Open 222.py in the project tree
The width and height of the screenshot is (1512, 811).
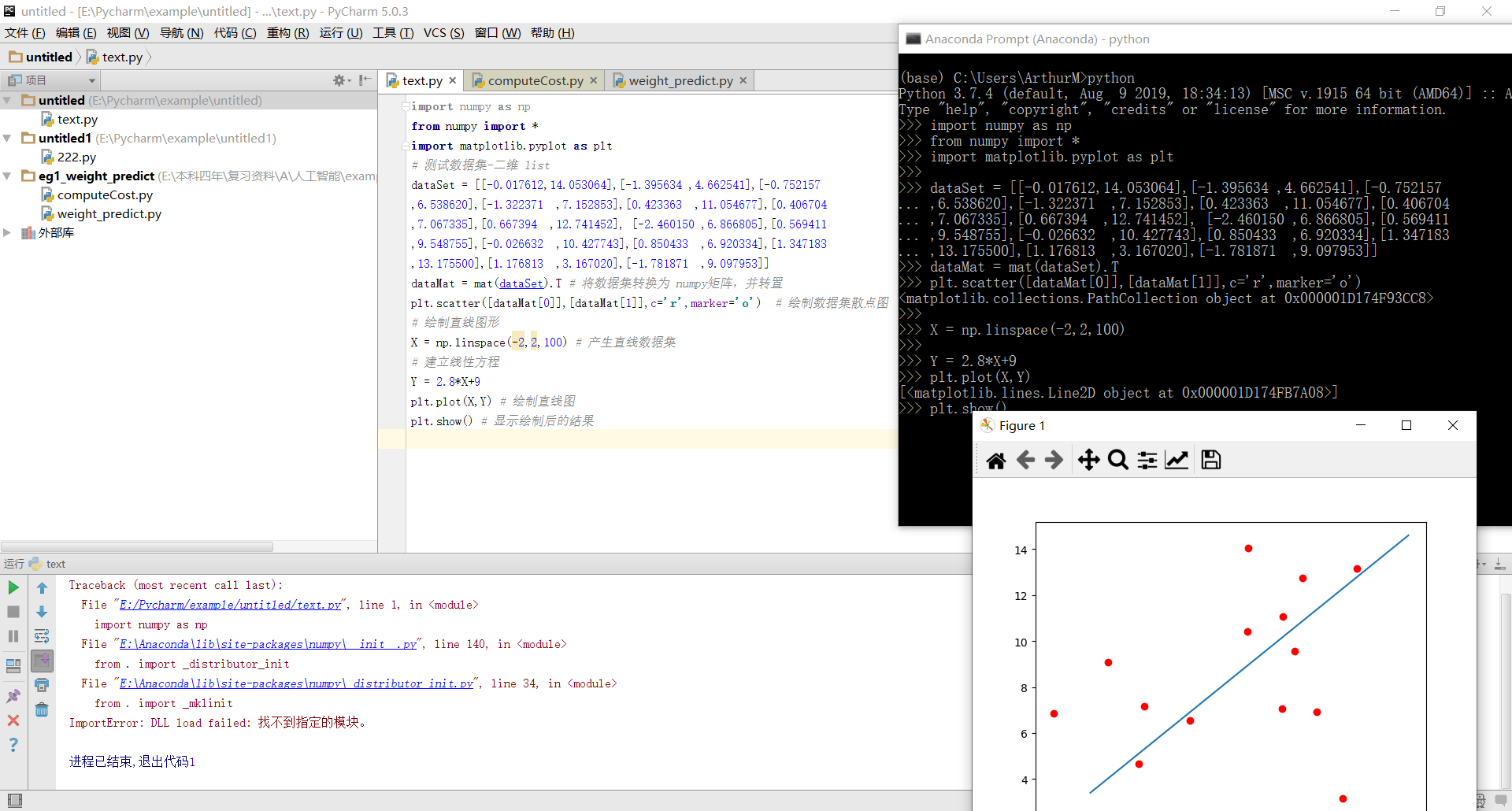click(x=76, y=157)
